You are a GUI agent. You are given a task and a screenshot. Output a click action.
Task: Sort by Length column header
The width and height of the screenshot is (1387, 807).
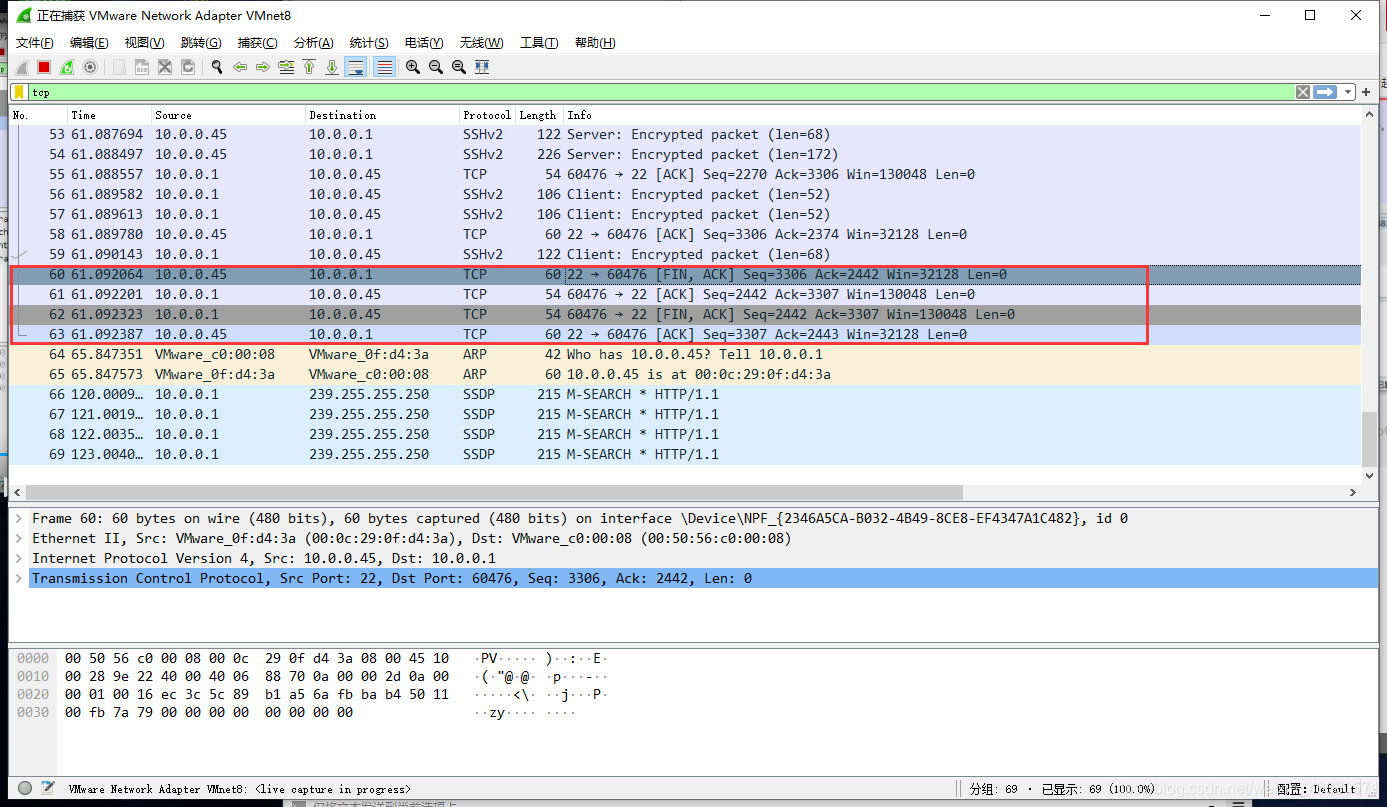click(x=539, y=115)
